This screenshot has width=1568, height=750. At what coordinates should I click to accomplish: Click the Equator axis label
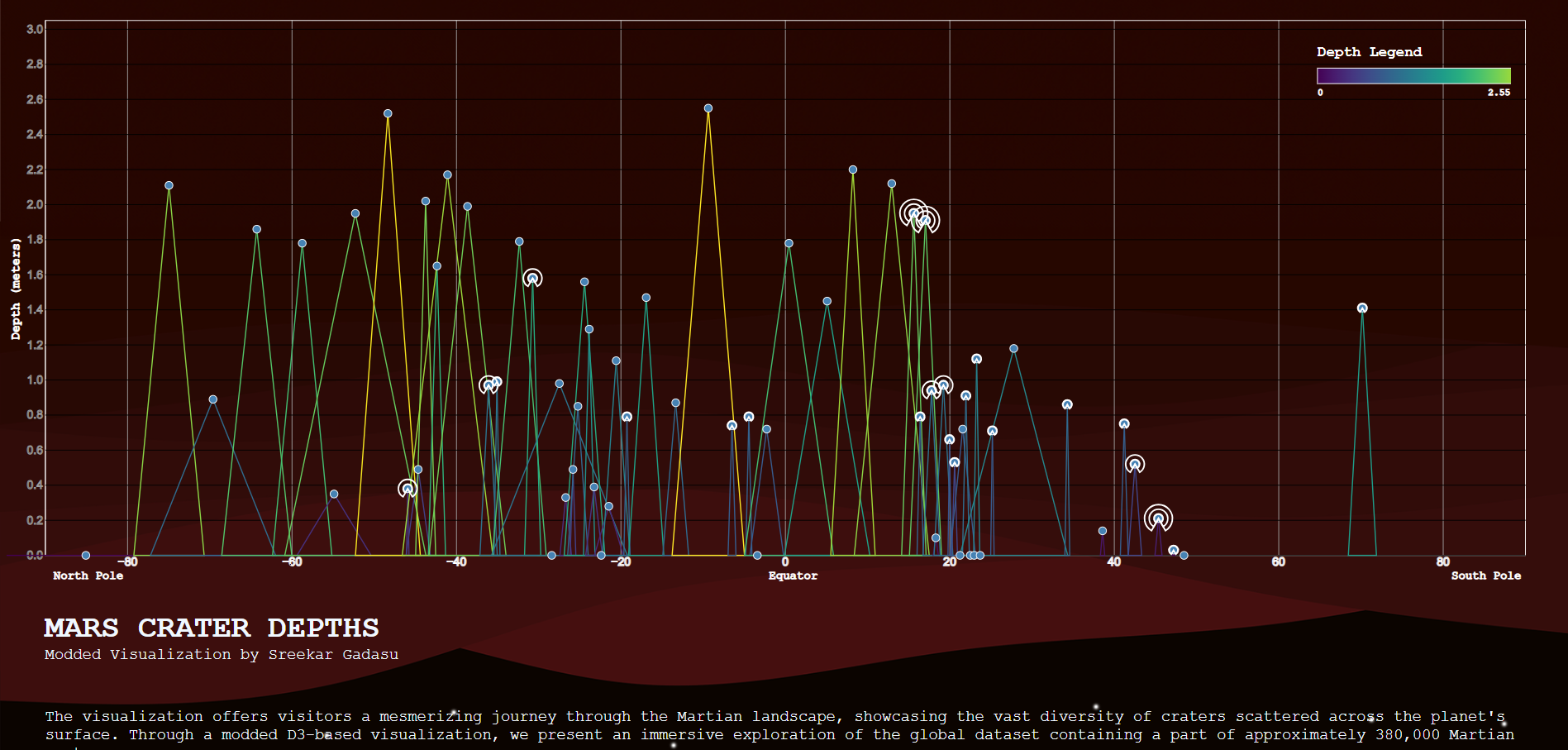coord(792,576)
